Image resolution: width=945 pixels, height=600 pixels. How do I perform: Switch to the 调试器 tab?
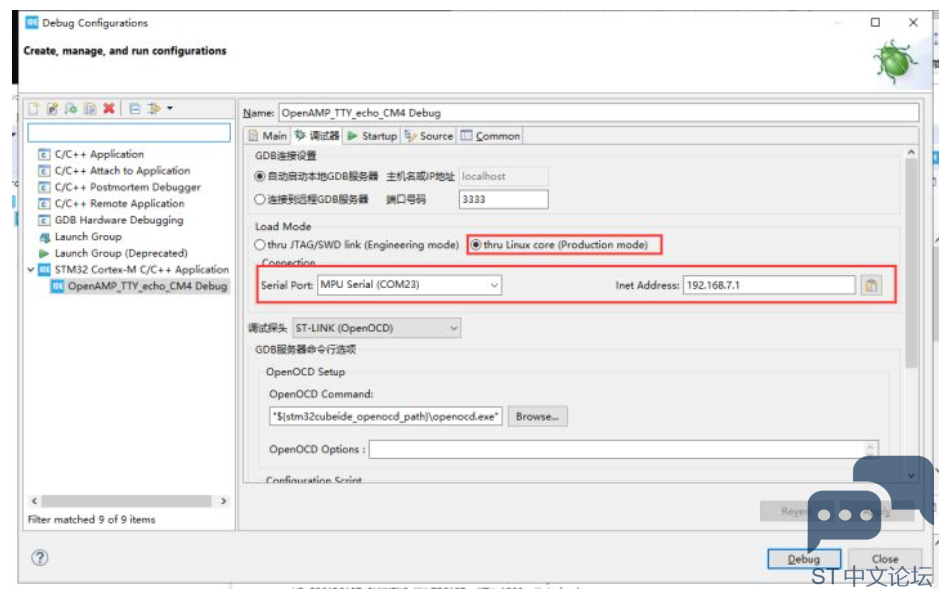coord(317,136)
